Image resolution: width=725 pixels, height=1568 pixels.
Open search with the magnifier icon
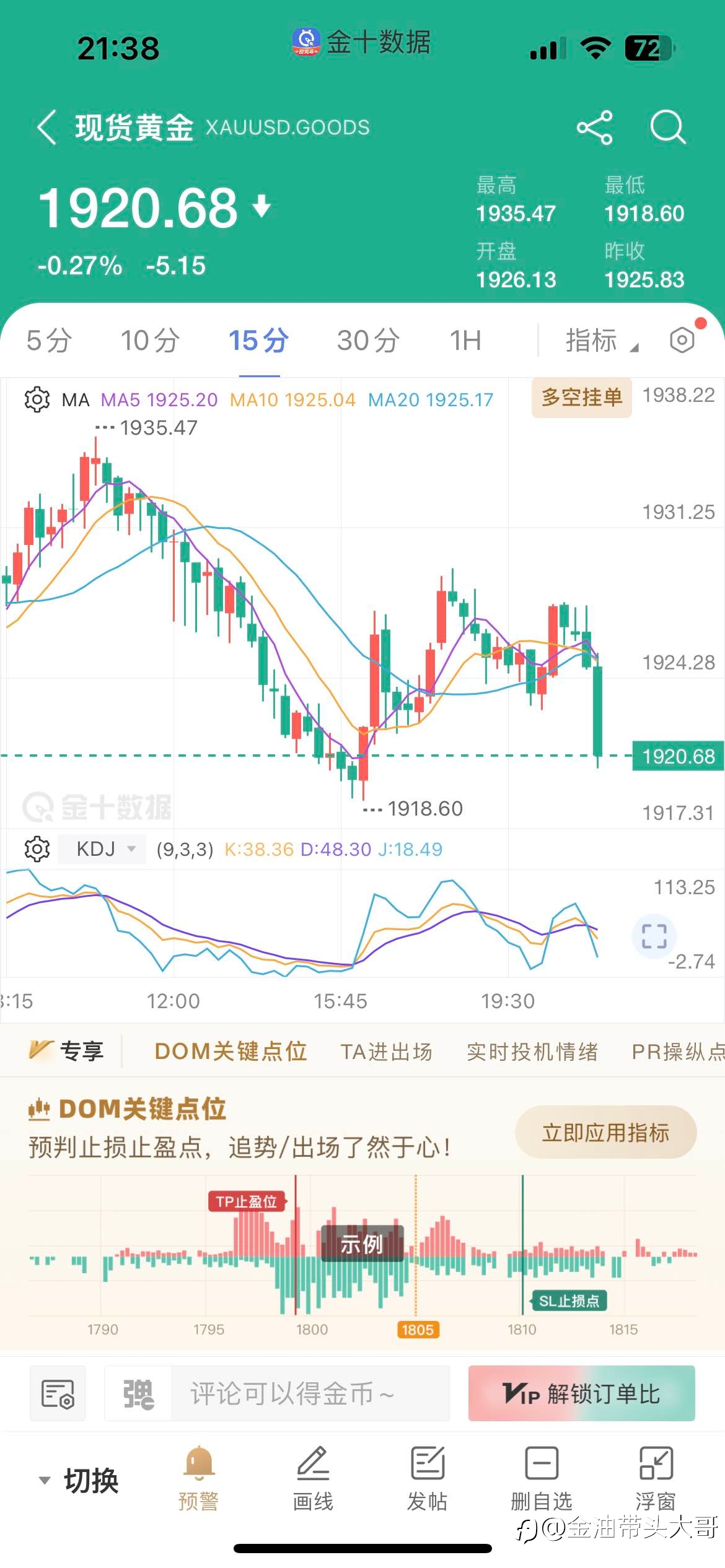click(668, 128)
